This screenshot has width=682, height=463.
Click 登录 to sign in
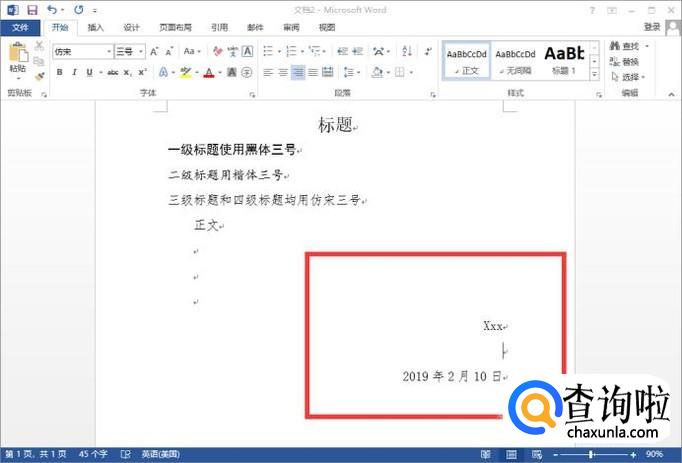[x=652, y=27]
